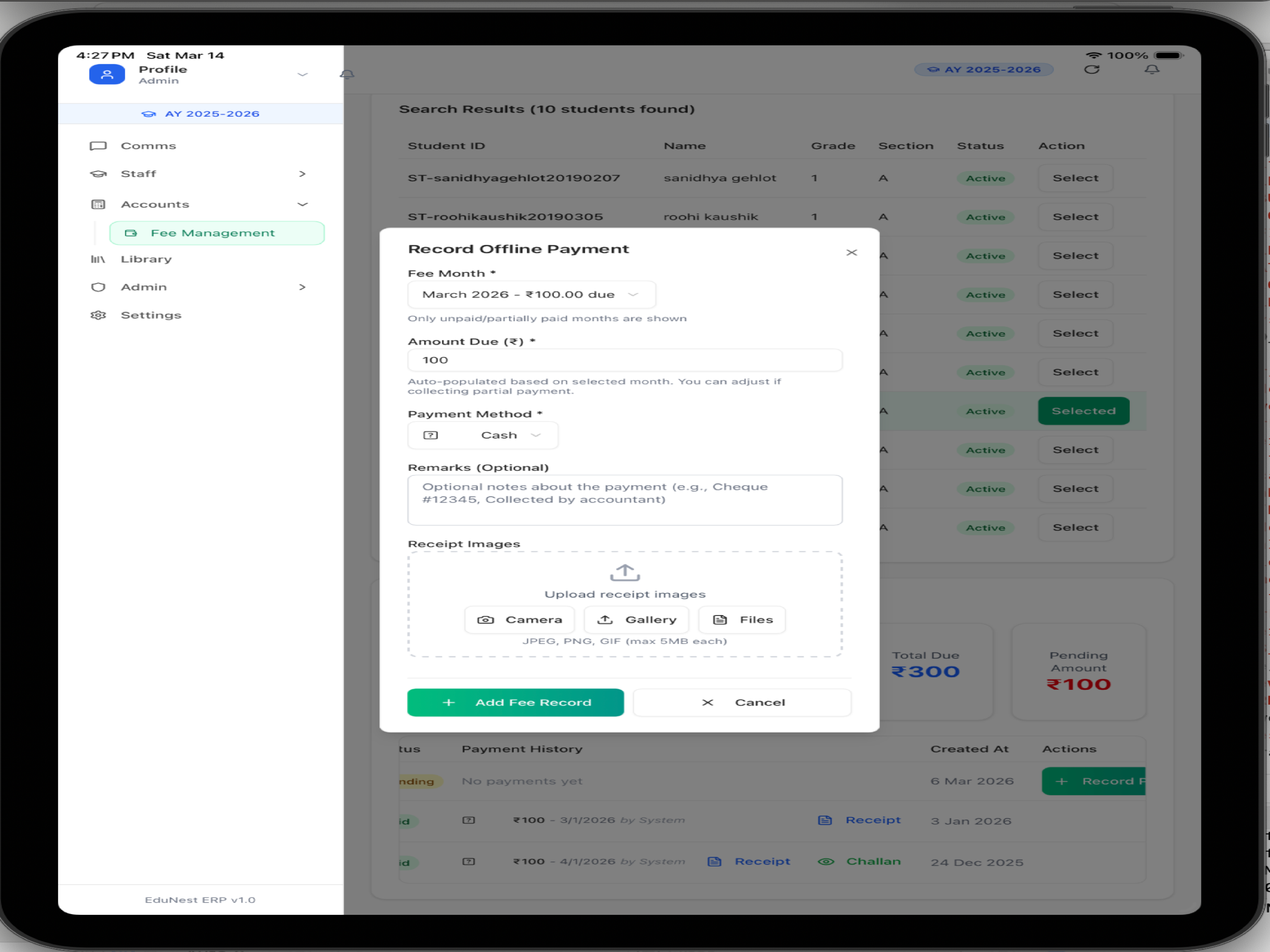Click the Created At column header
The height and width of the screenshot is (952, 1270).
pos(969,749)
